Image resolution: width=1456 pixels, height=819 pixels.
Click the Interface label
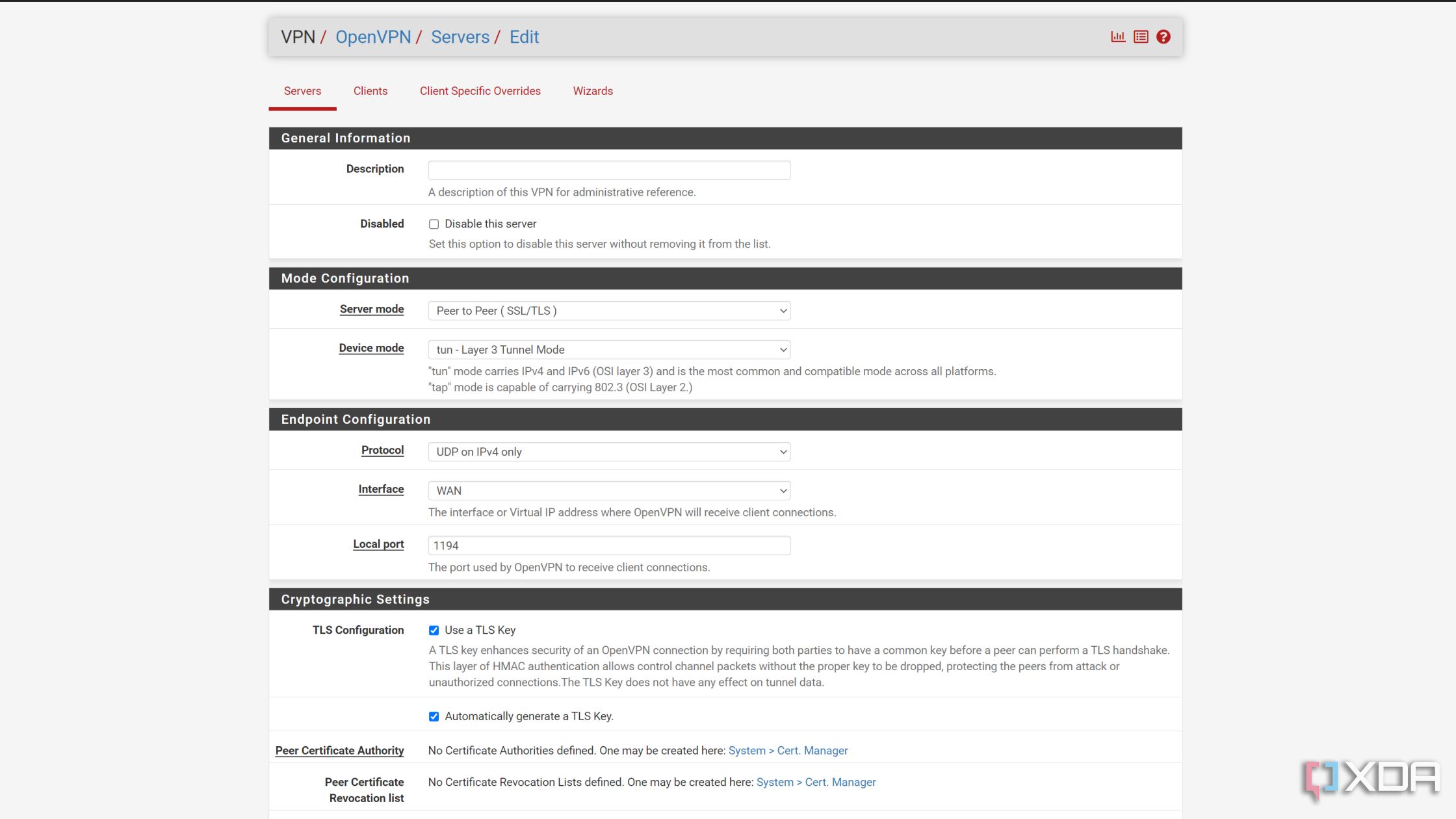pos(381,489)
